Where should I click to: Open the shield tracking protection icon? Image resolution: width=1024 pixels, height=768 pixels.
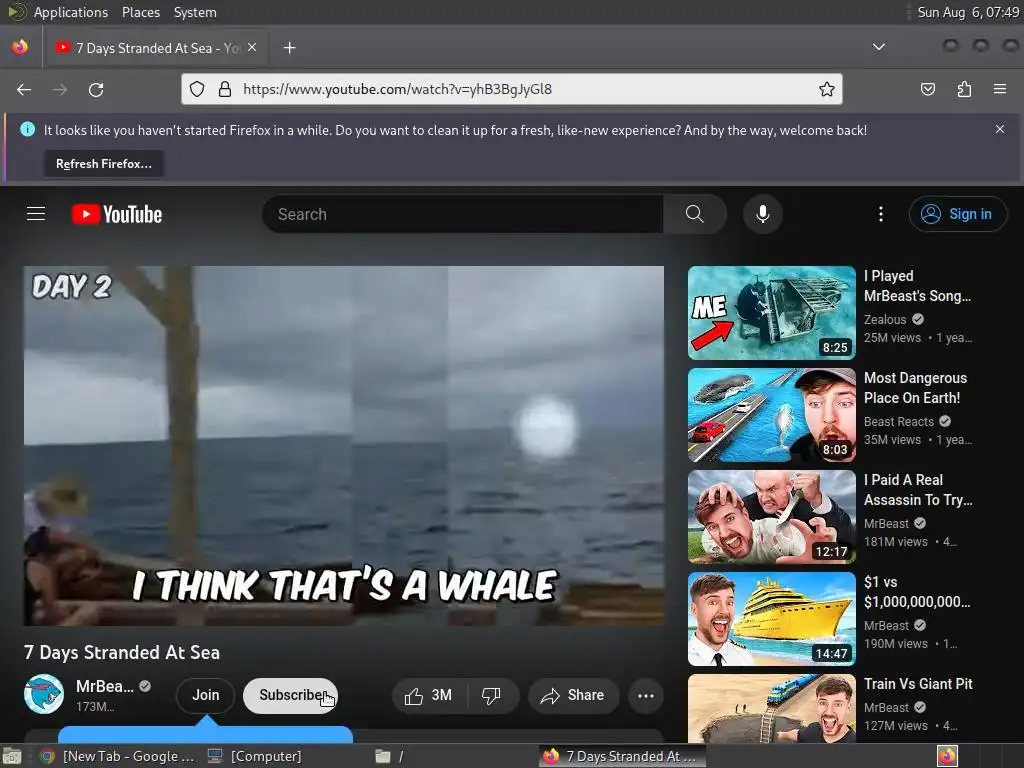(197, 89)
